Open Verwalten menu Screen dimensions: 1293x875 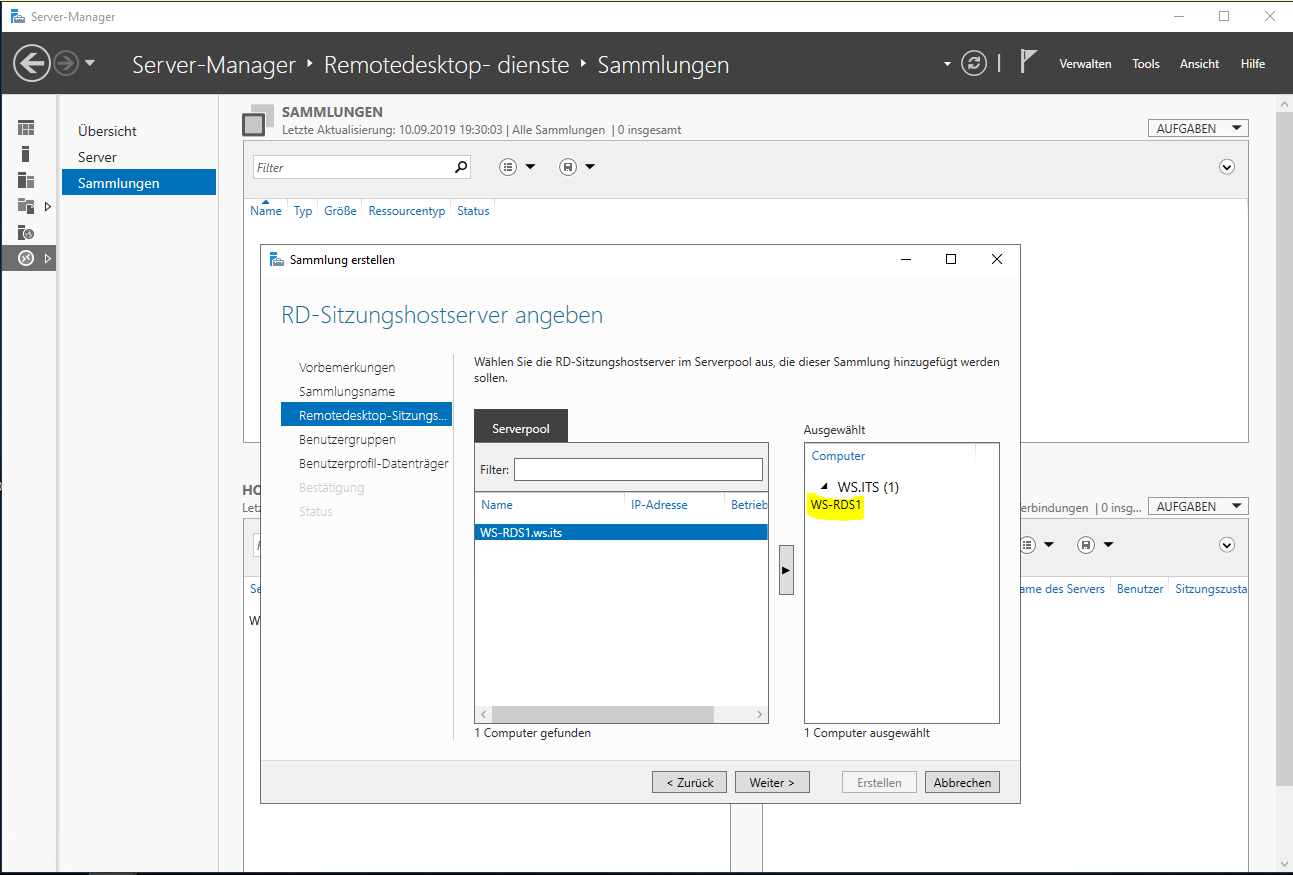[1085, 64]
